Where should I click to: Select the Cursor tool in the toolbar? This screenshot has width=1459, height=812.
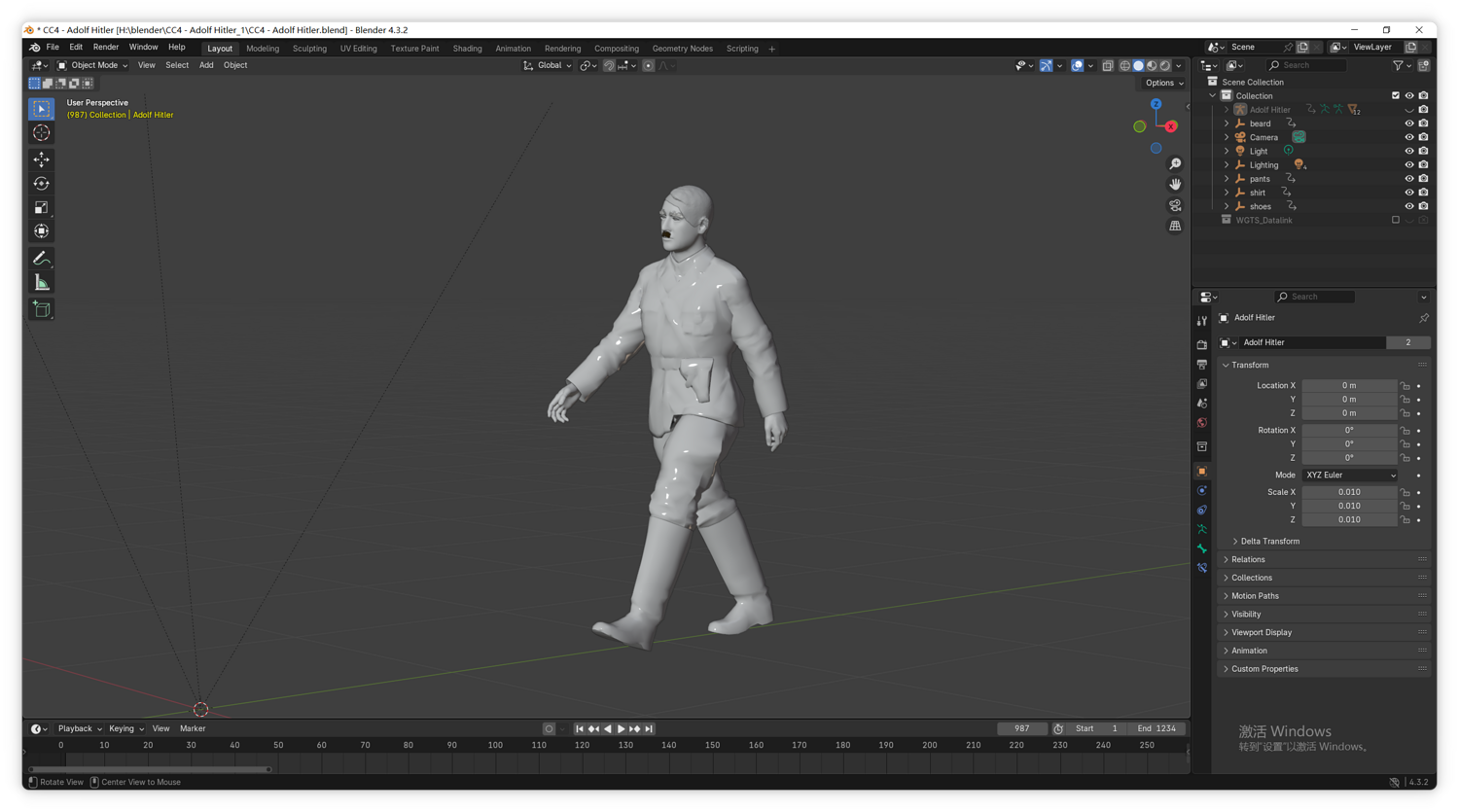tap(41, 133)
